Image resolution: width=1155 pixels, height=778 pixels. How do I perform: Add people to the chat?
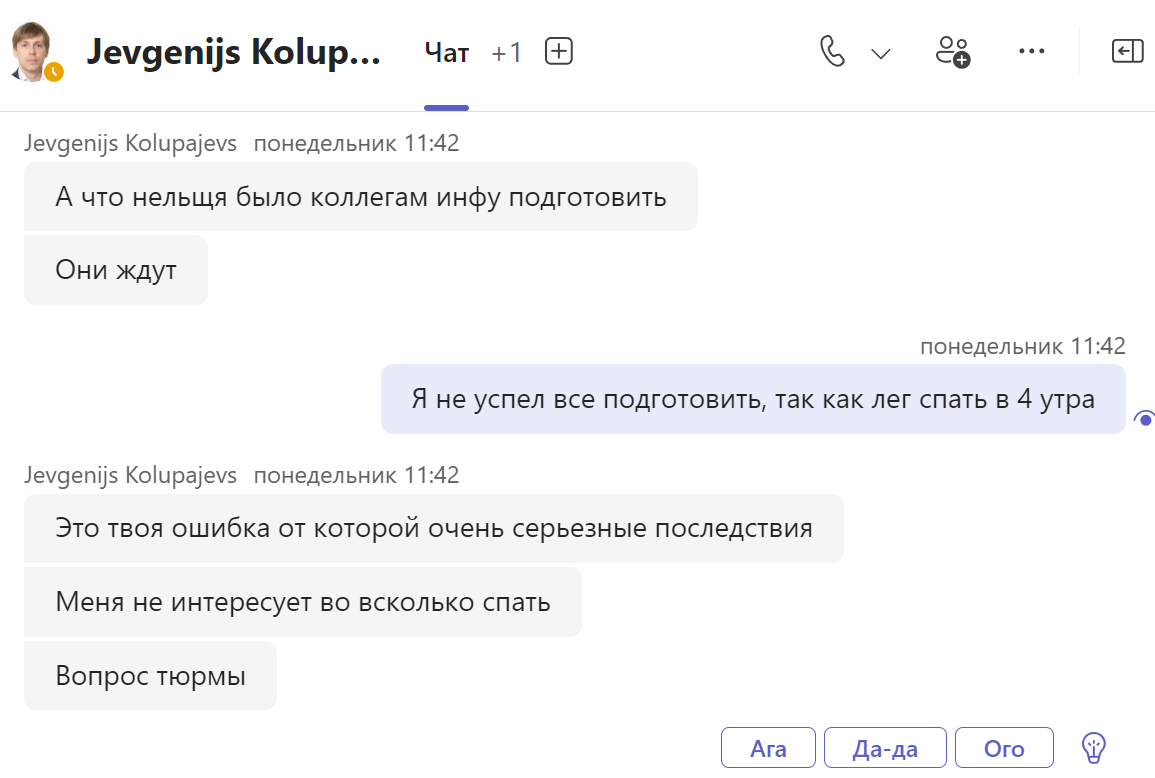[952, 52]
